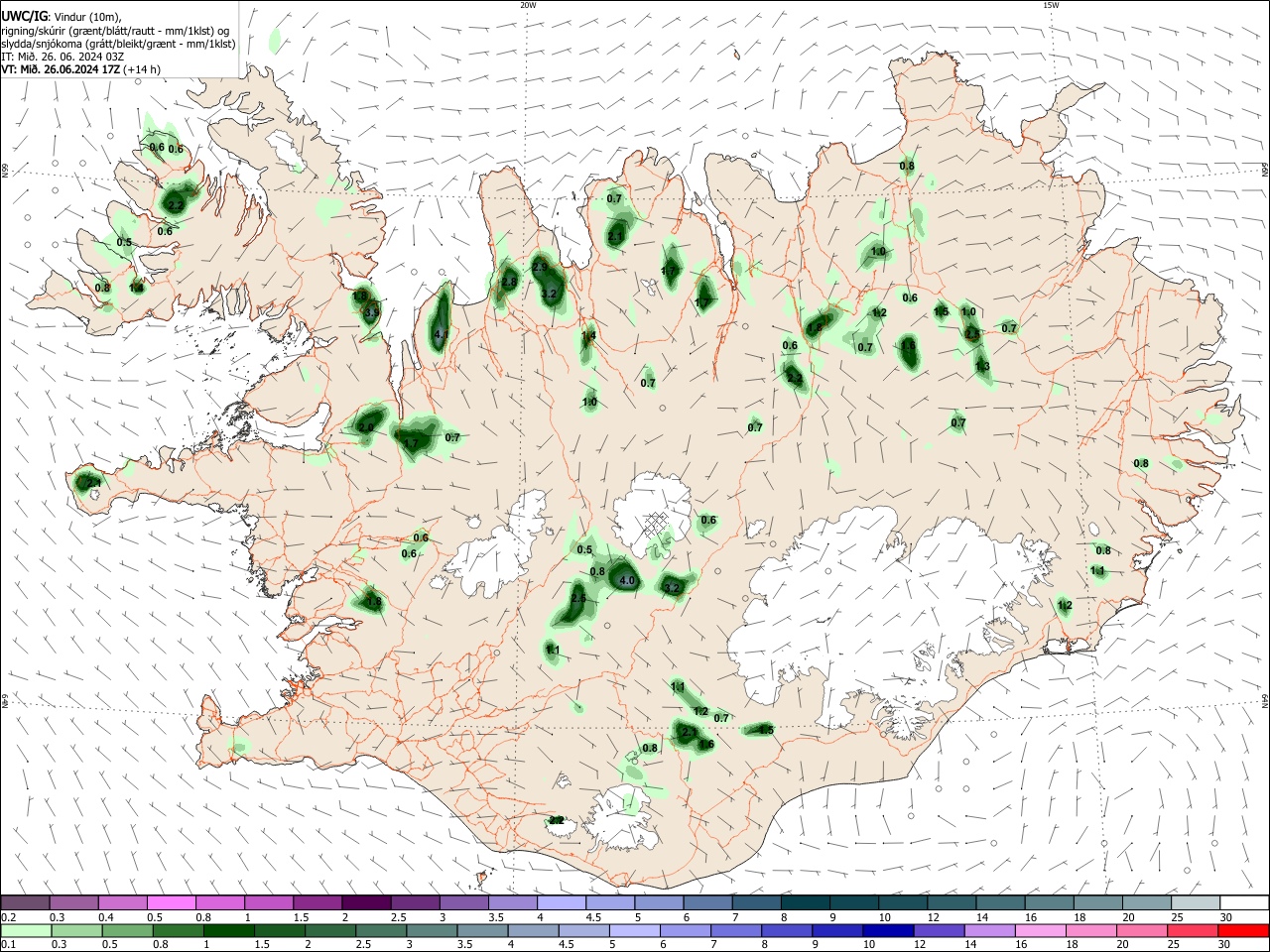Select the darkest green 1 swatch in bottom legend row
1270x952 pixels.
click(228, 930)
